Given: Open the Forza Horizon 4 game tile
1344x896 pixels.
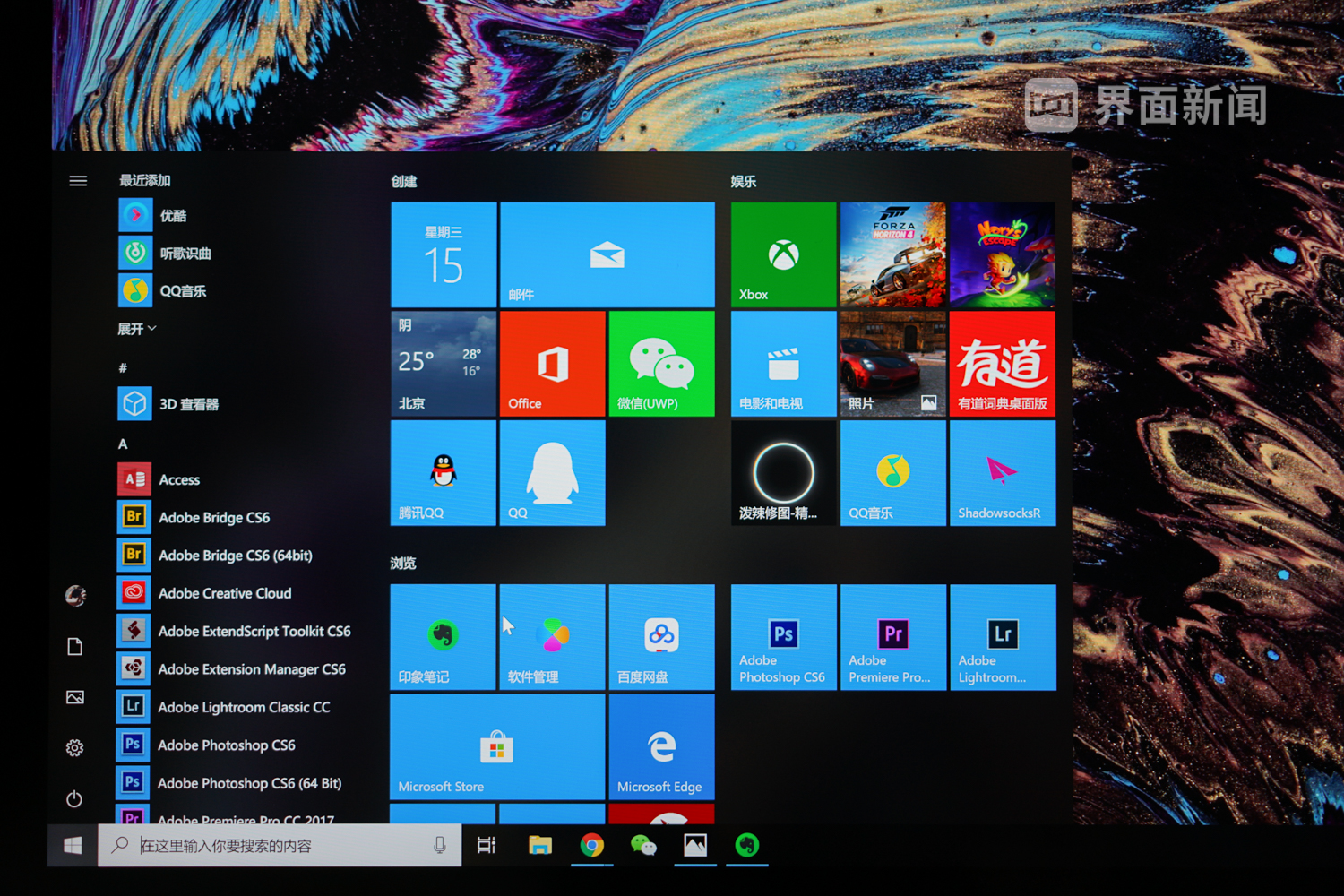Looking at the screenshot, I should click(x=893, y=254).
